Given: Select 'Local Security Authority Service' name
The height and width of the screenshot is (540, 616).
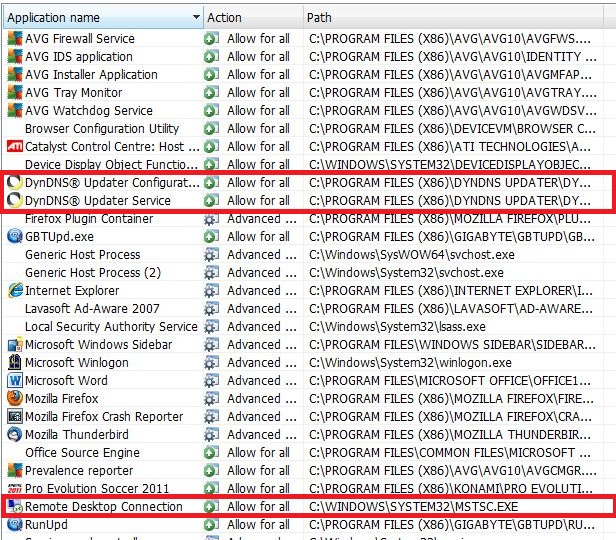Looking at the screenshot, I should 111,327.
